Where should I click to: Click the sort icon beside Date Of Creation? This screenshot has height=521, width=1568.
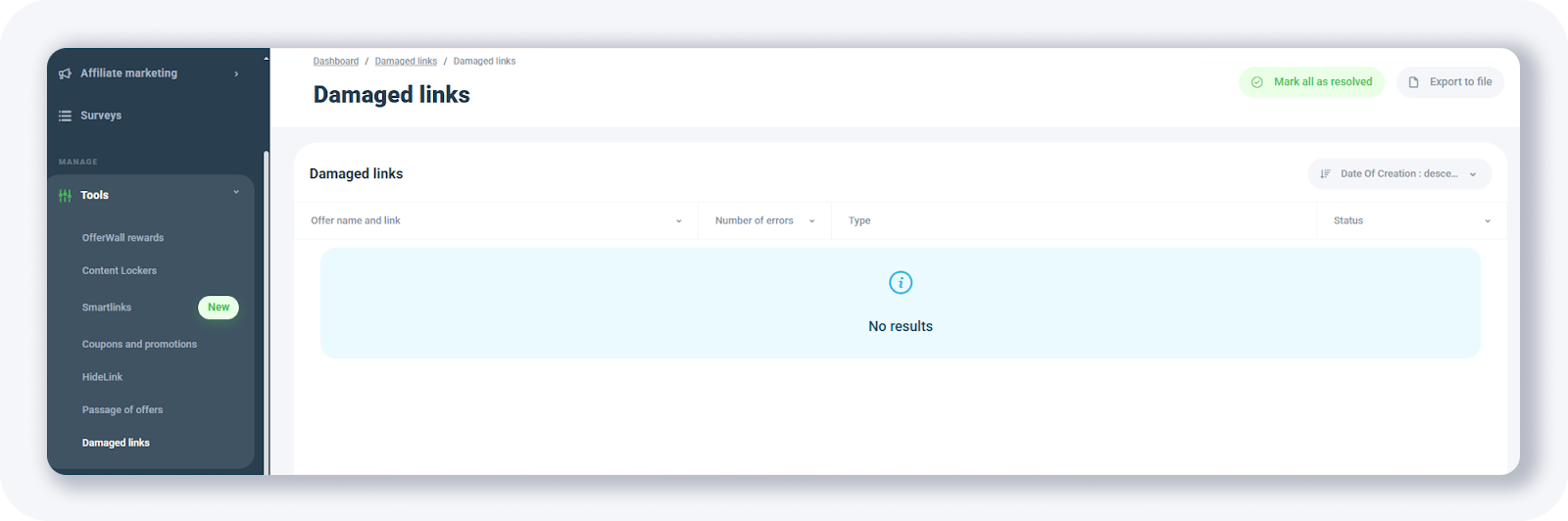click(x=1325, y=174)
